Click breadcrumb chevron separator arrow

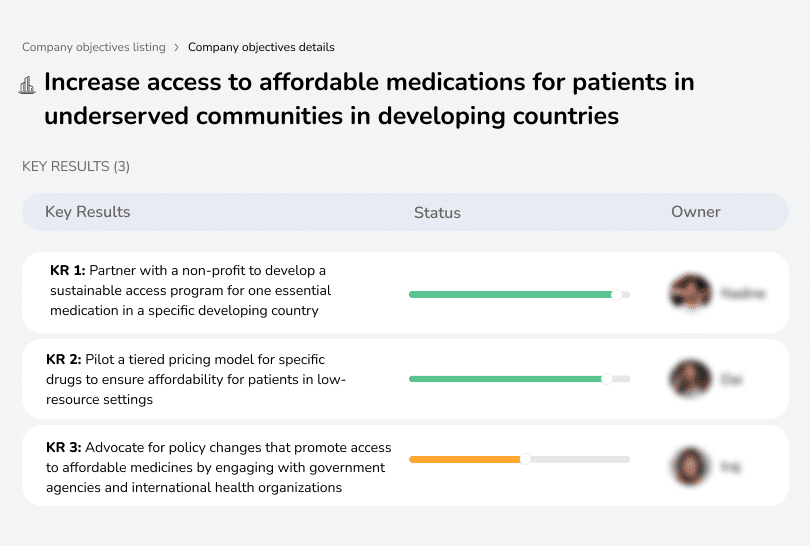coord(177,47)
